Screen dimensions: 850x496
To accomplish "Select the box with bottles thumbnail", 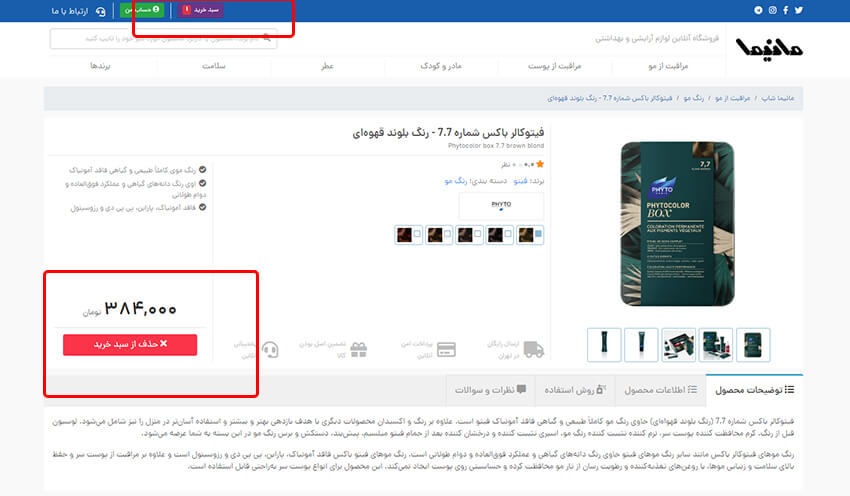I will (x=716, y=345).
